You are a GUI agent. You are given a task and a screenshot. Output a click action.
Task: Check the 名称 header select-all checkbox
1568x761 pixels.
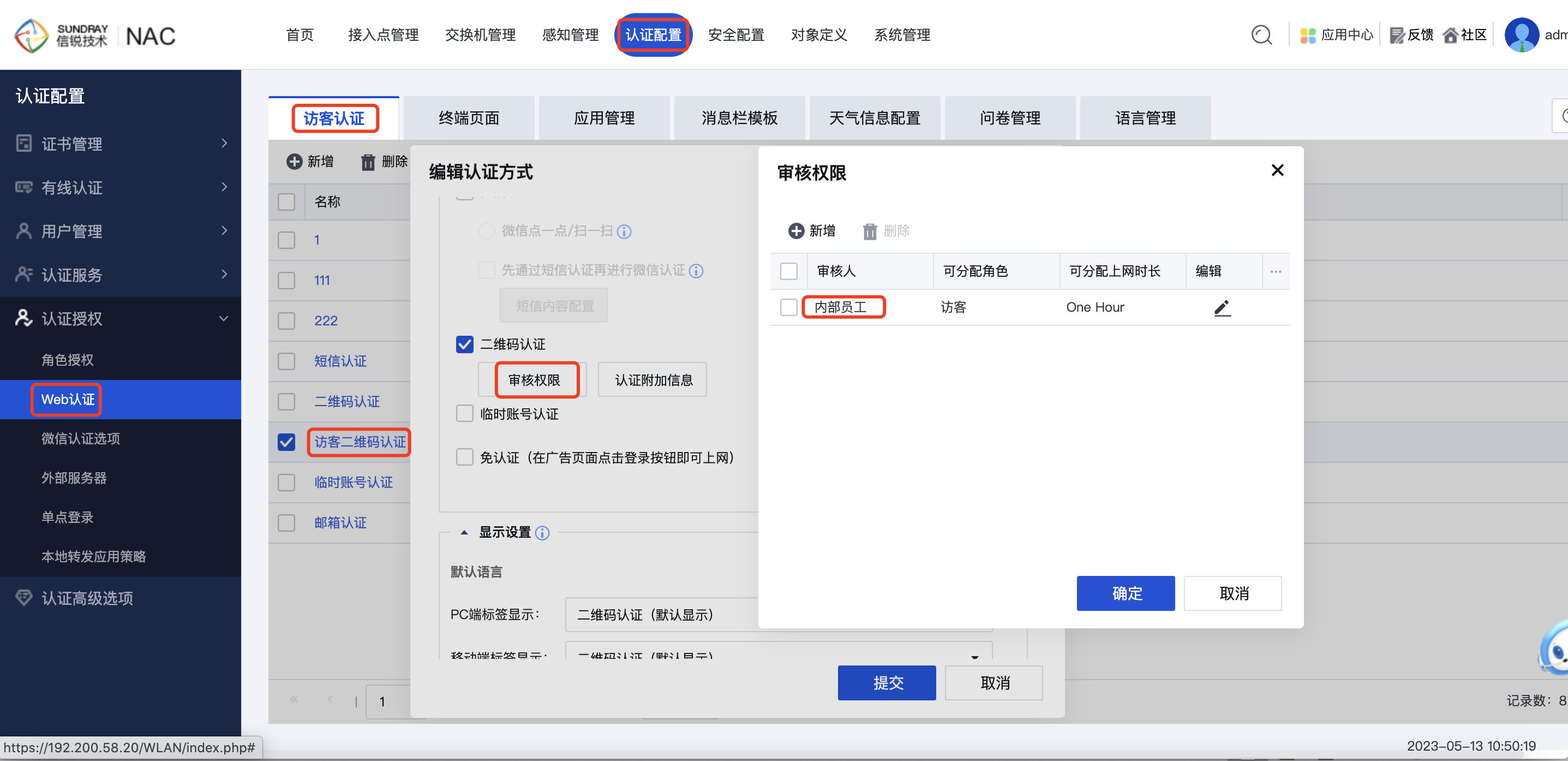tap(286, 201)
